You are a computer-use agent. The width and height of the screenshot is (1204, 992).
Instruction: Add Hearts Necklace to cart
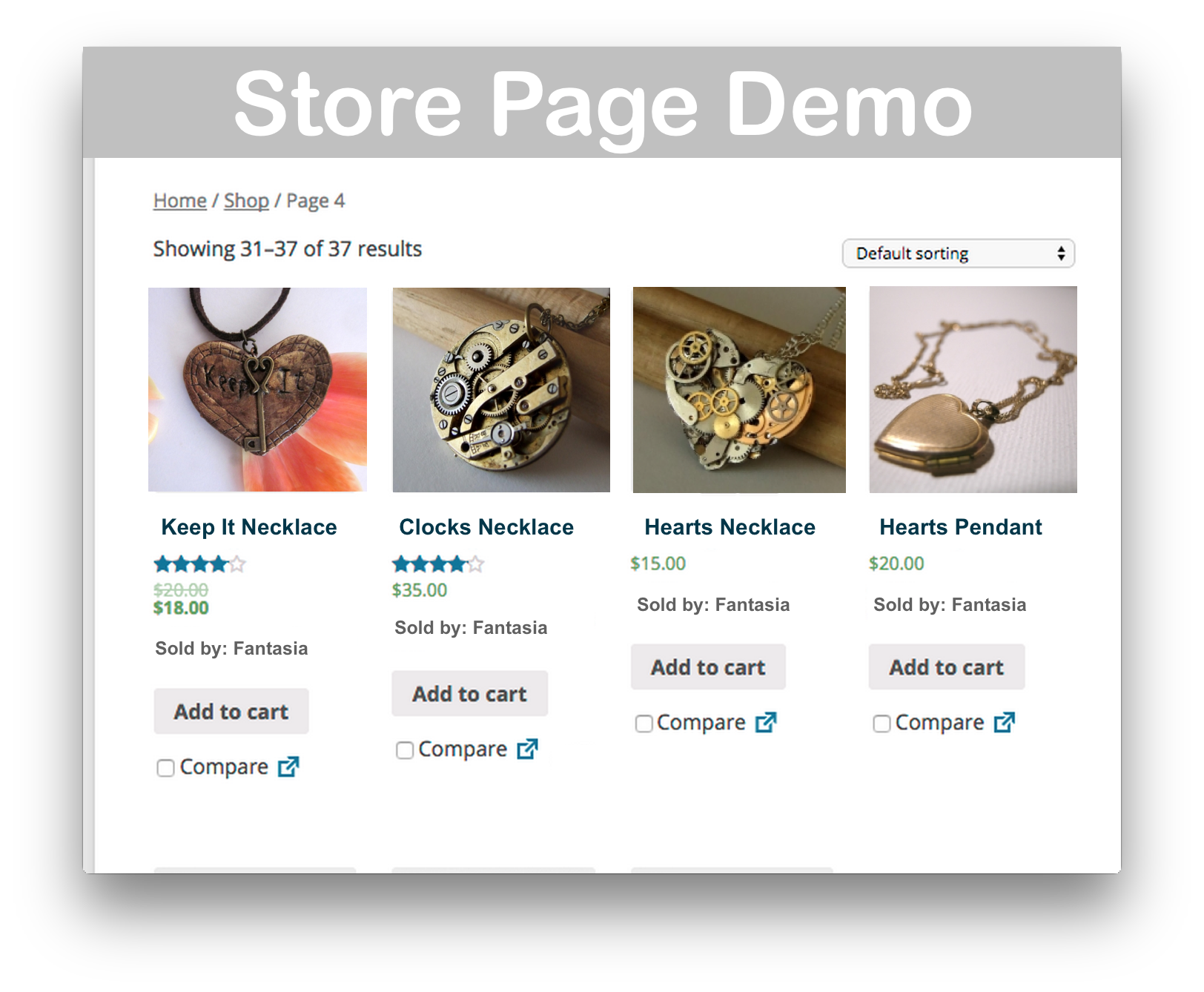[x=708, y=667]
